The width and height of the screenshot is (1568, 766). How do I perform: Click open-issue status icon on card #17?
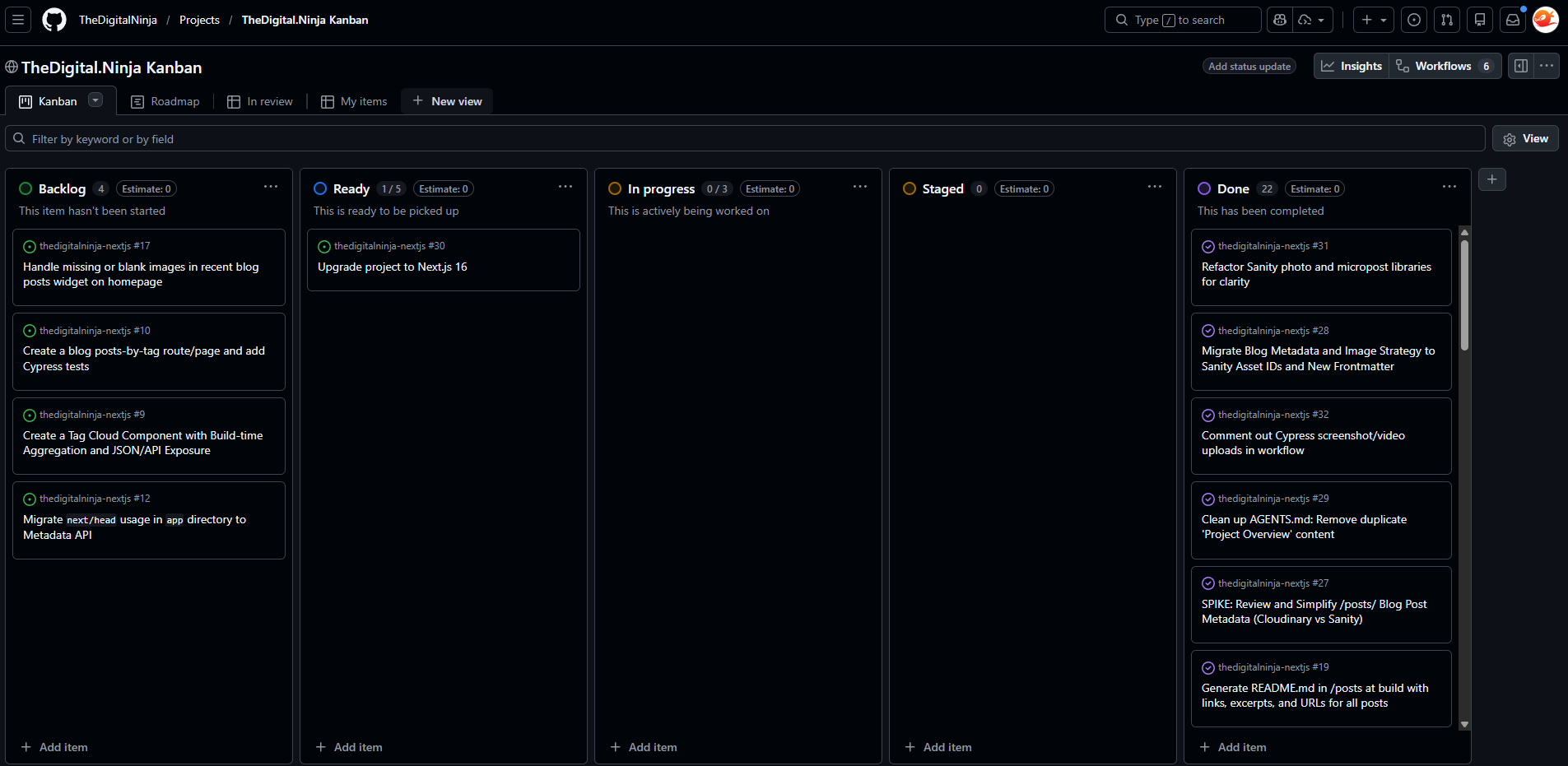[30, 246]
